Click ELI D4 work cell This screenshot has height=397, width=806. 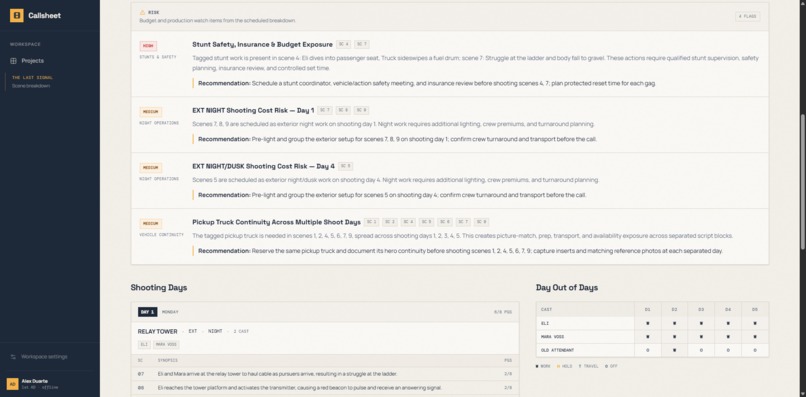pos(728,323)
